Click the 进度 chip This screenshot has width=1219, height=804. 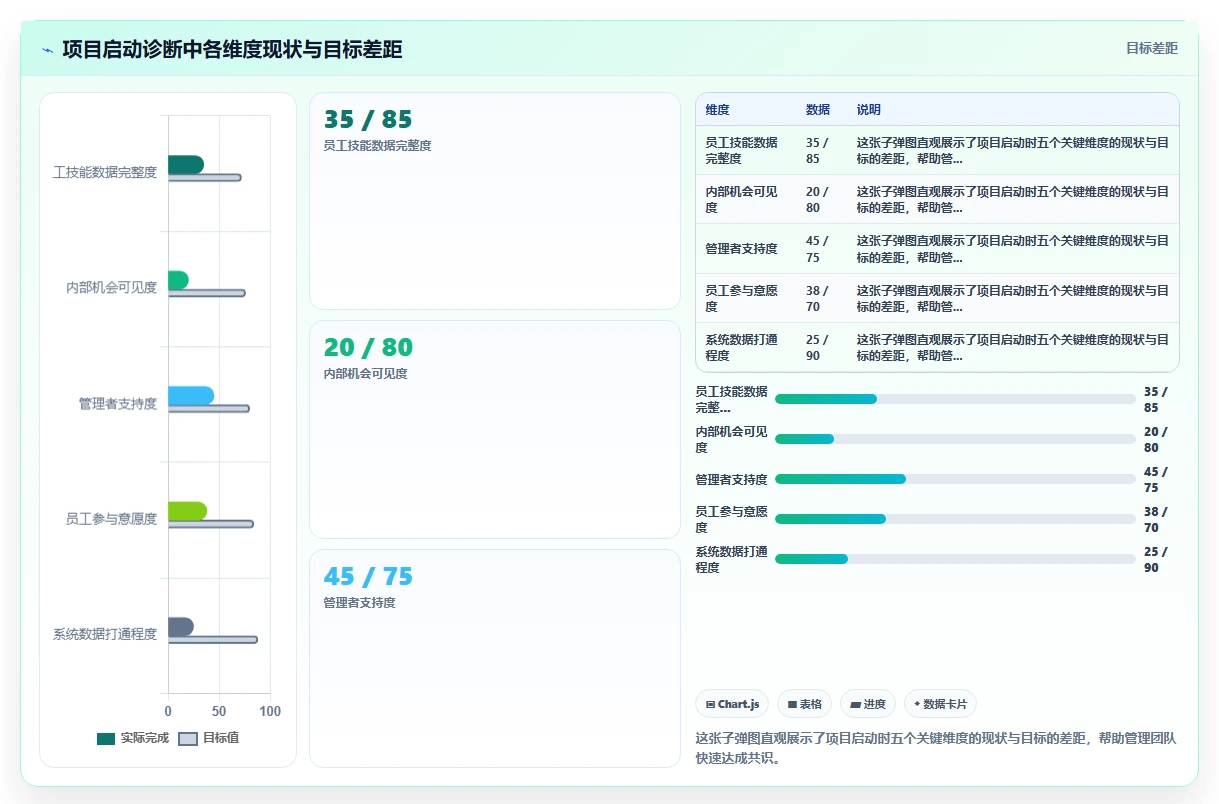click(867, 704)
